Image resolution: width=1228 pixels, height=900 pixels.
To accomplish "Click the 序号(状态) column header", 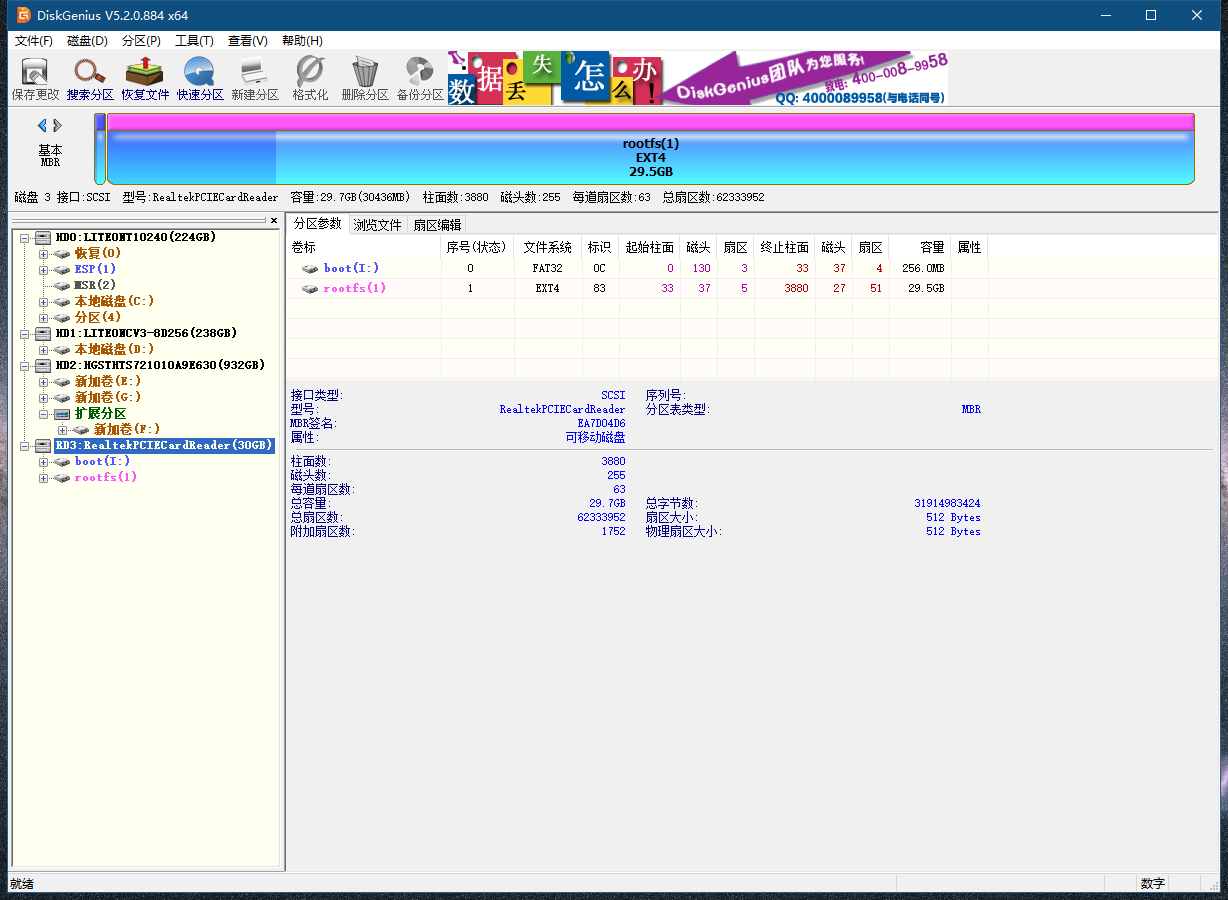I will (x=476, y=247).
